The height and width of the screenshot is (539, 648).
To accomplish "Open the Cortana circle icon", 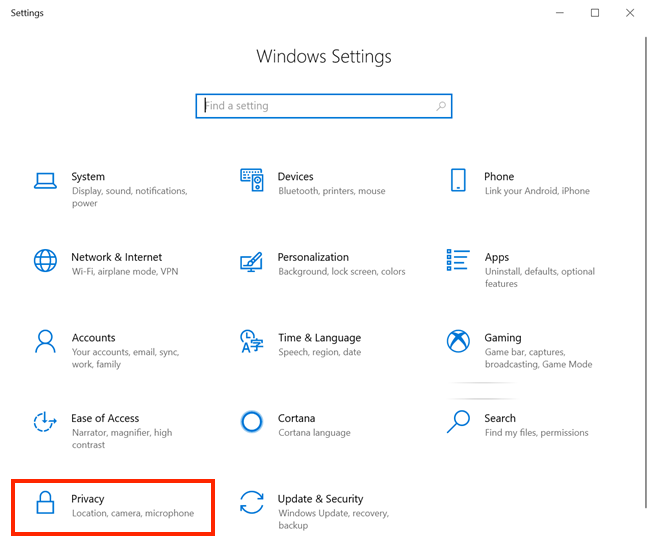I will click(x=252, y=422).
